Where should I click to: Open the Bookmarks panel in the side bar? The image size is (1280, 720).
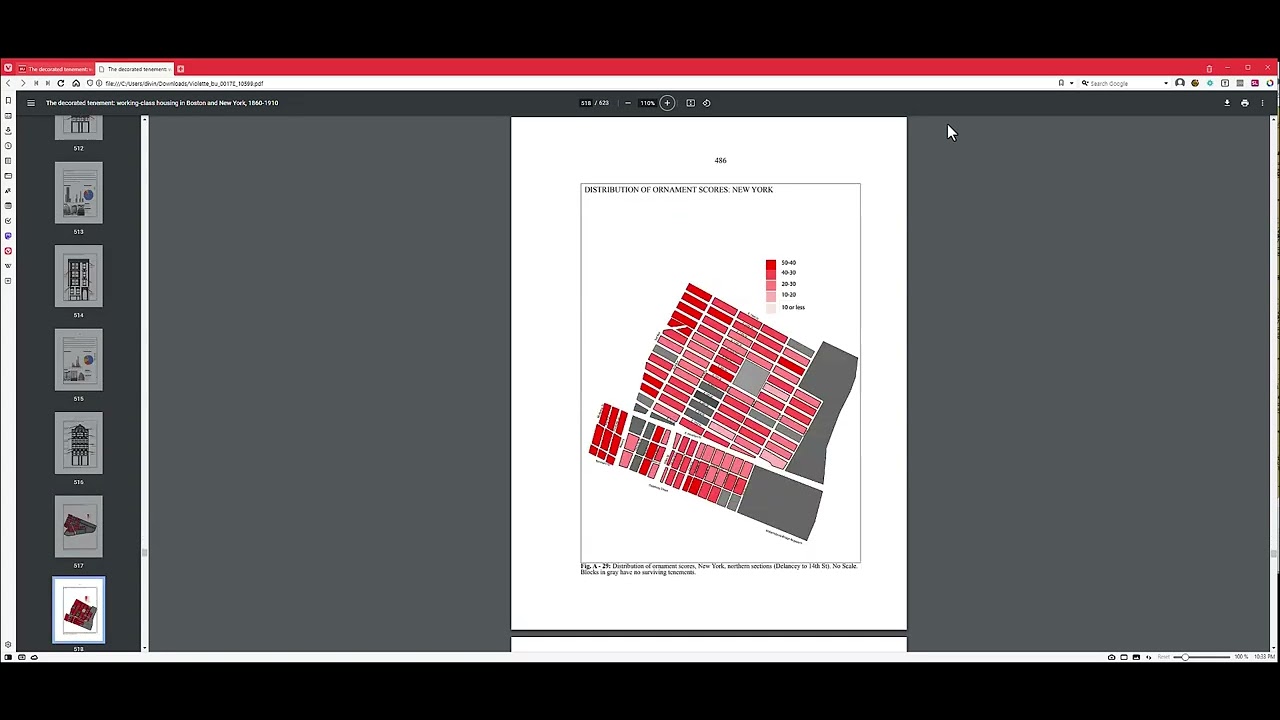[x=8, y=100]
